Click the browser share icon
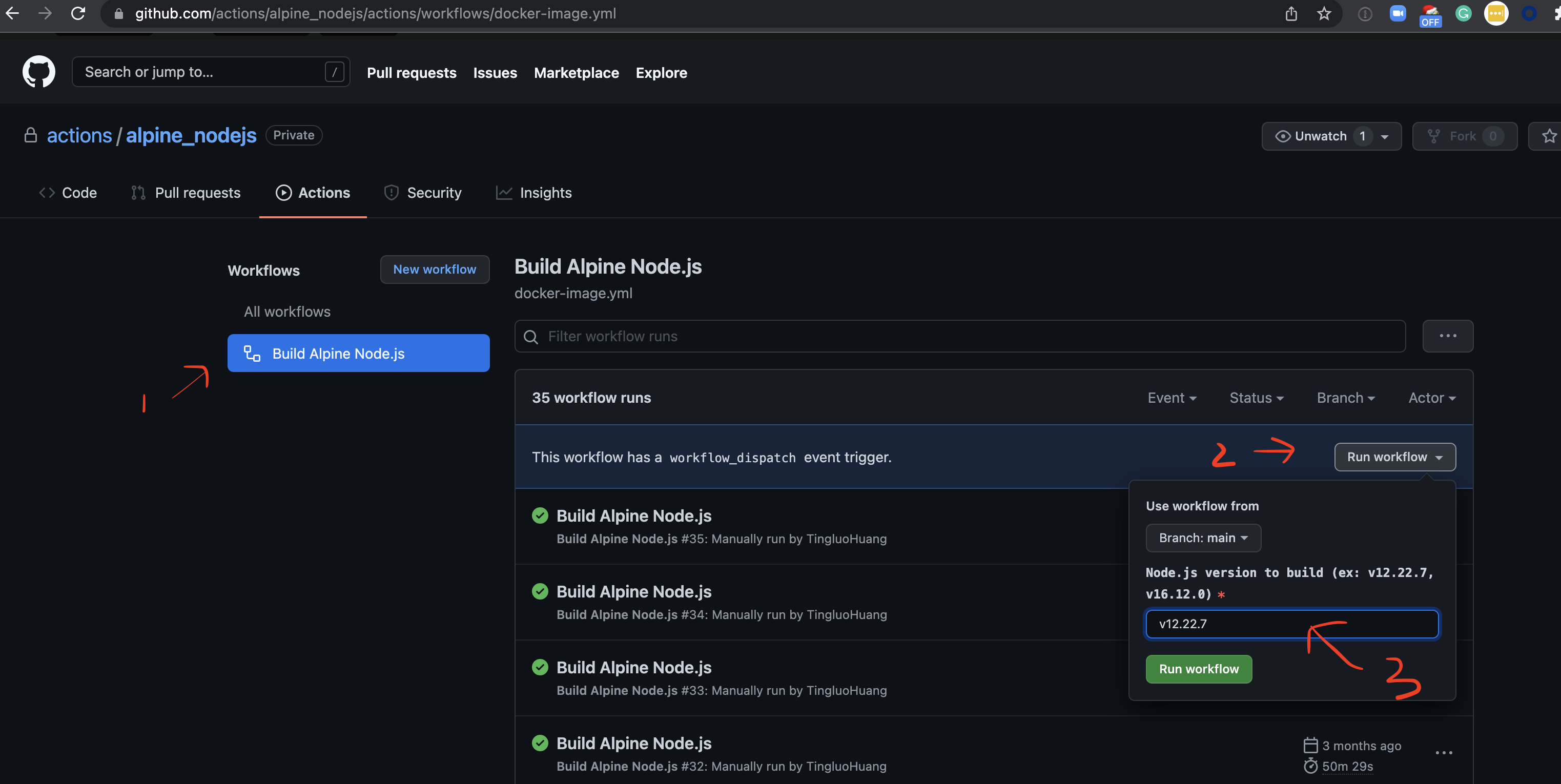 (1291, 13)
